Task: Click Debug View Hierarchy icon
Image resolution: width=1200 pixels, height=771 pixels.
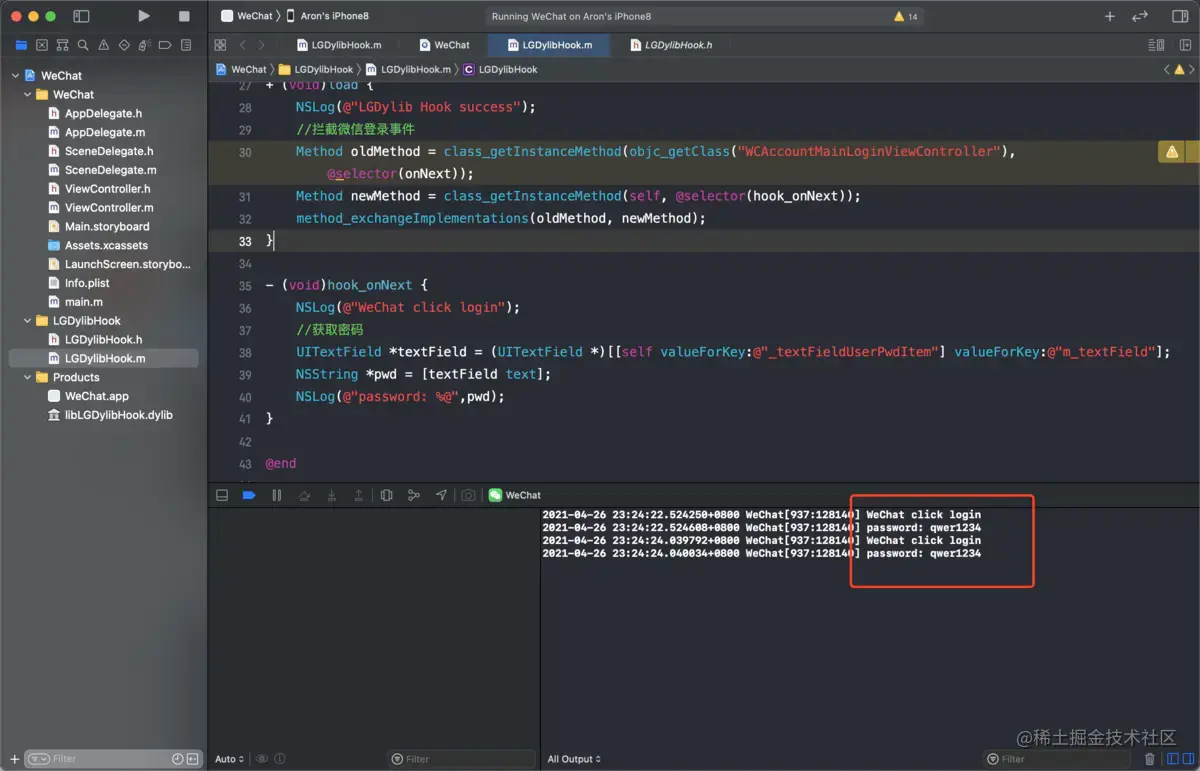Action: tap(386, 495)
